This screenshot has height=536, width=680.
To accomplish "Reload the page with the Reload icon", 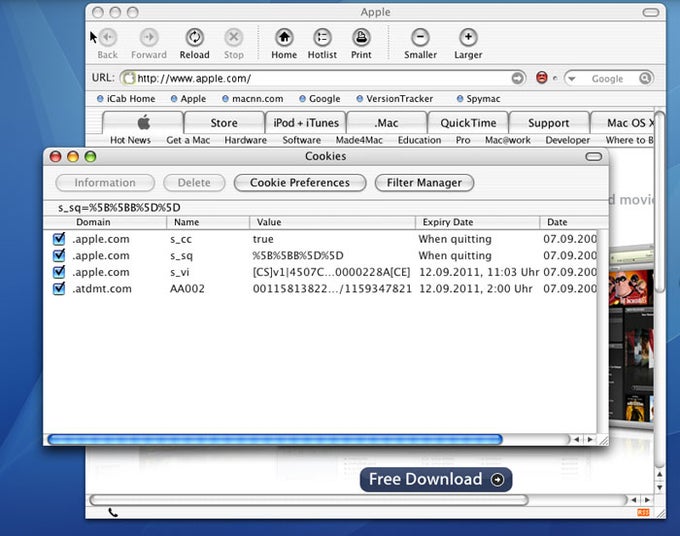I will [195, 38].
